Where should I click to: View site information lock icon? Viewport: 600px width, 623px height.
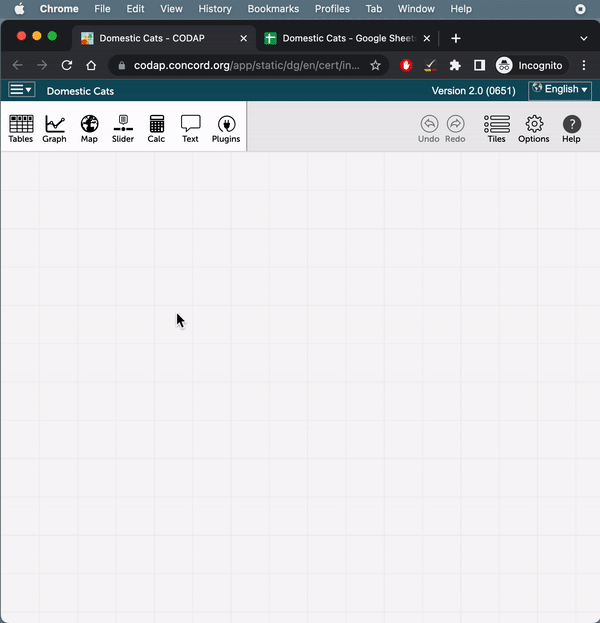122,66
